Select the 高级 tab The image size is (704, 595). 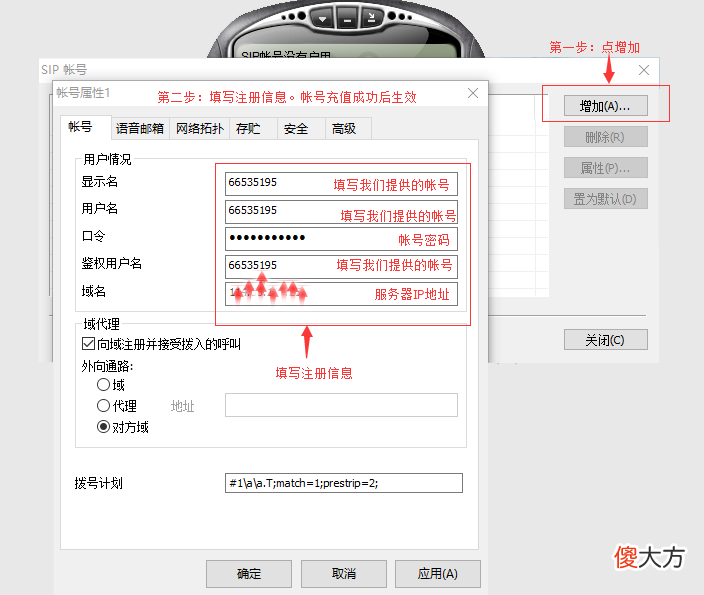(348, 129)
